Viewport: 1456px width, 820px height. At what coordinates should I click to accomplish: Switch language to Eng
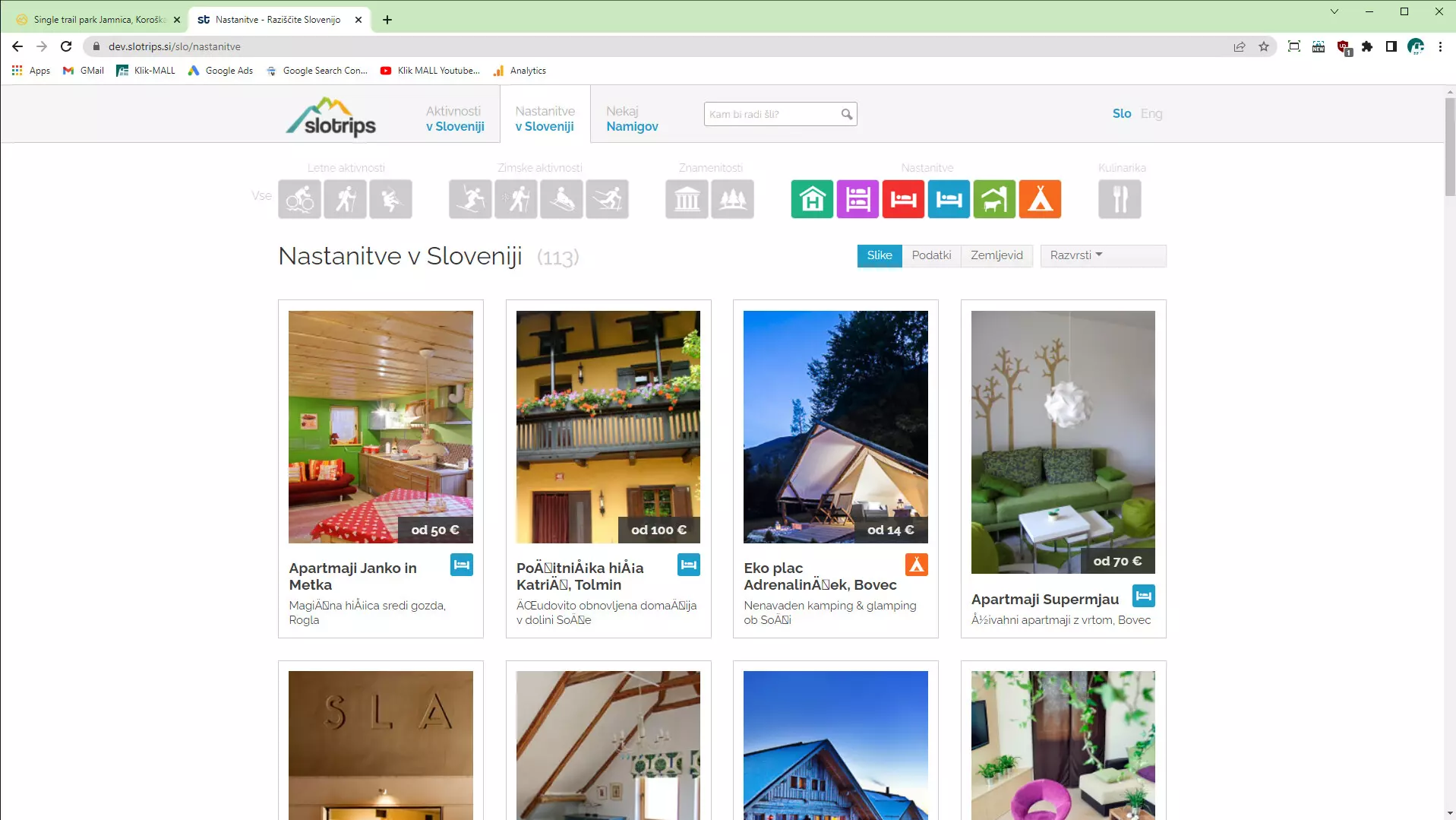[x=1151, y=113]
